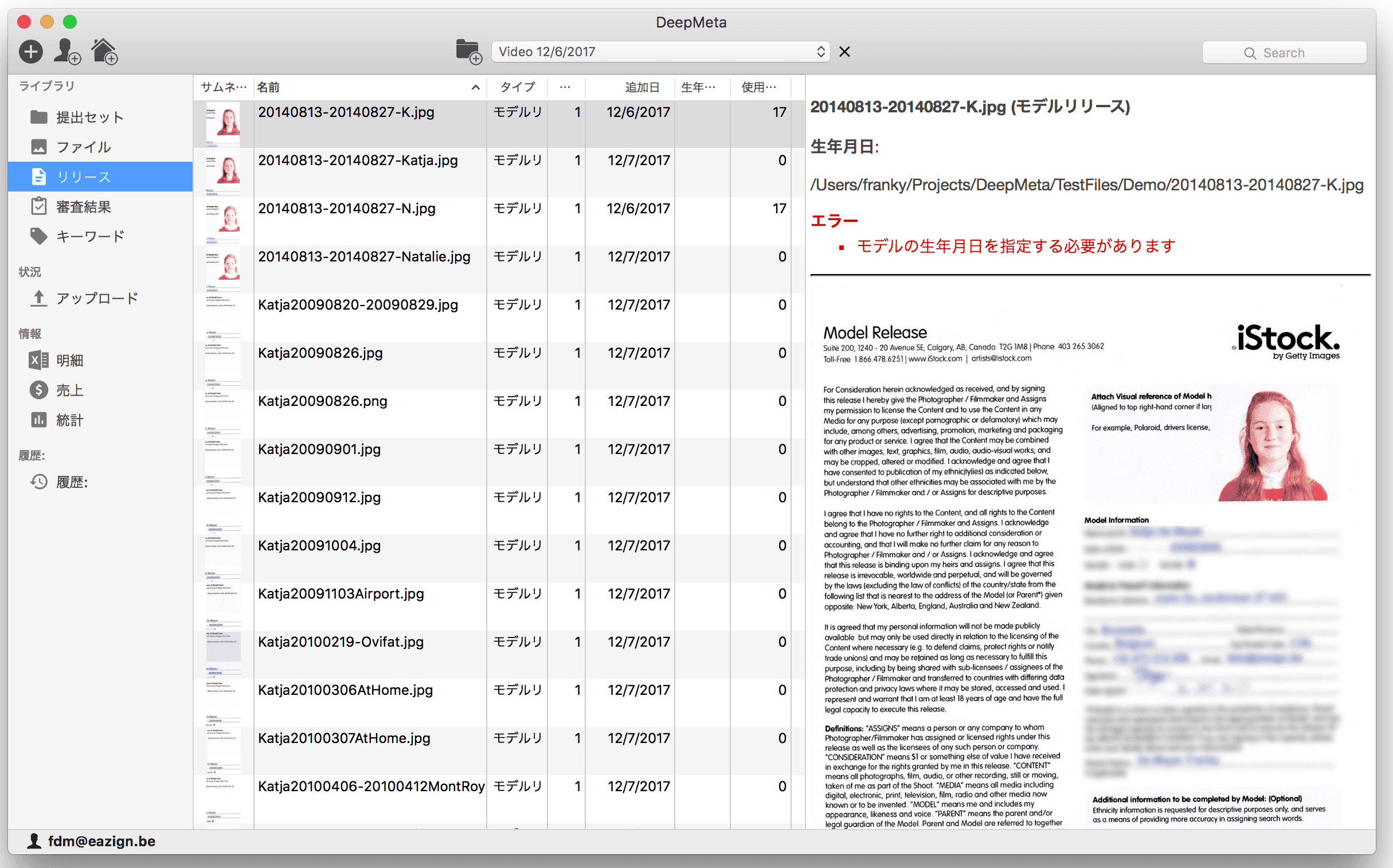Click the red birth date error message
1393x868 pixels.
(x=1015, y=247)
